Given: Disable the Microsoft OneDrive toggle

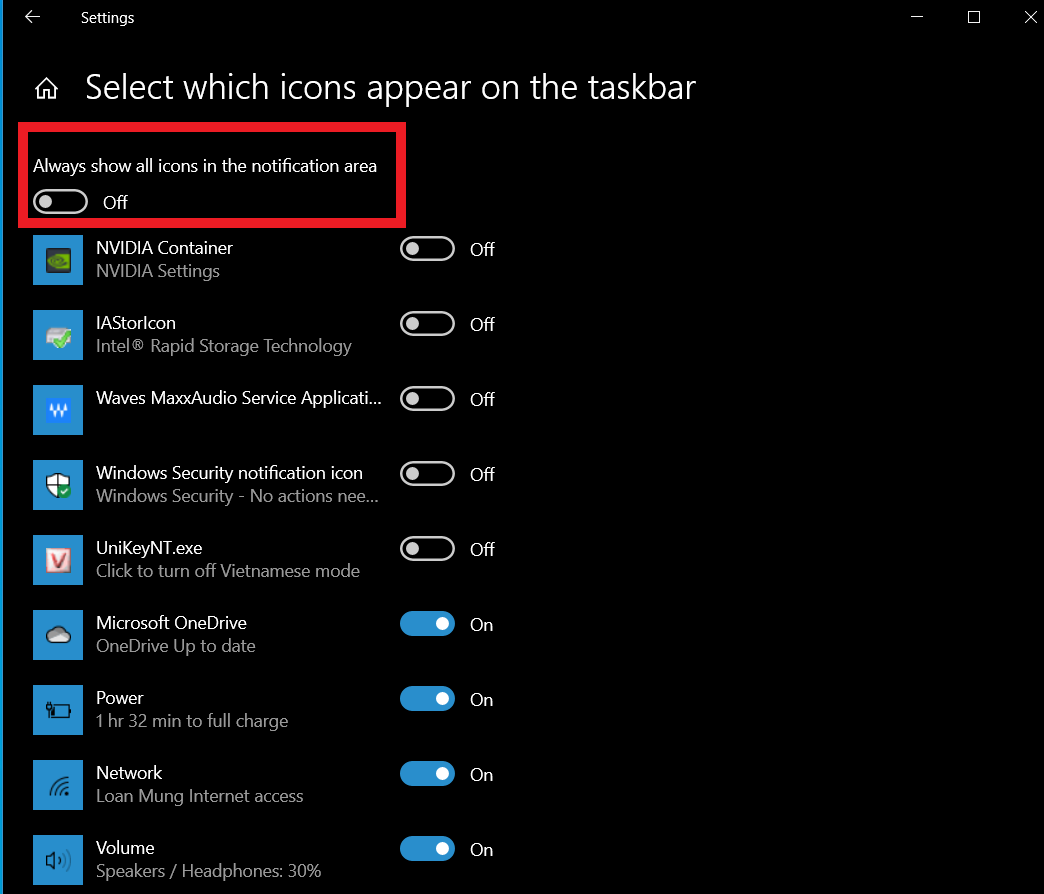Looking at the screenshot, I should [x=427, y=624].
